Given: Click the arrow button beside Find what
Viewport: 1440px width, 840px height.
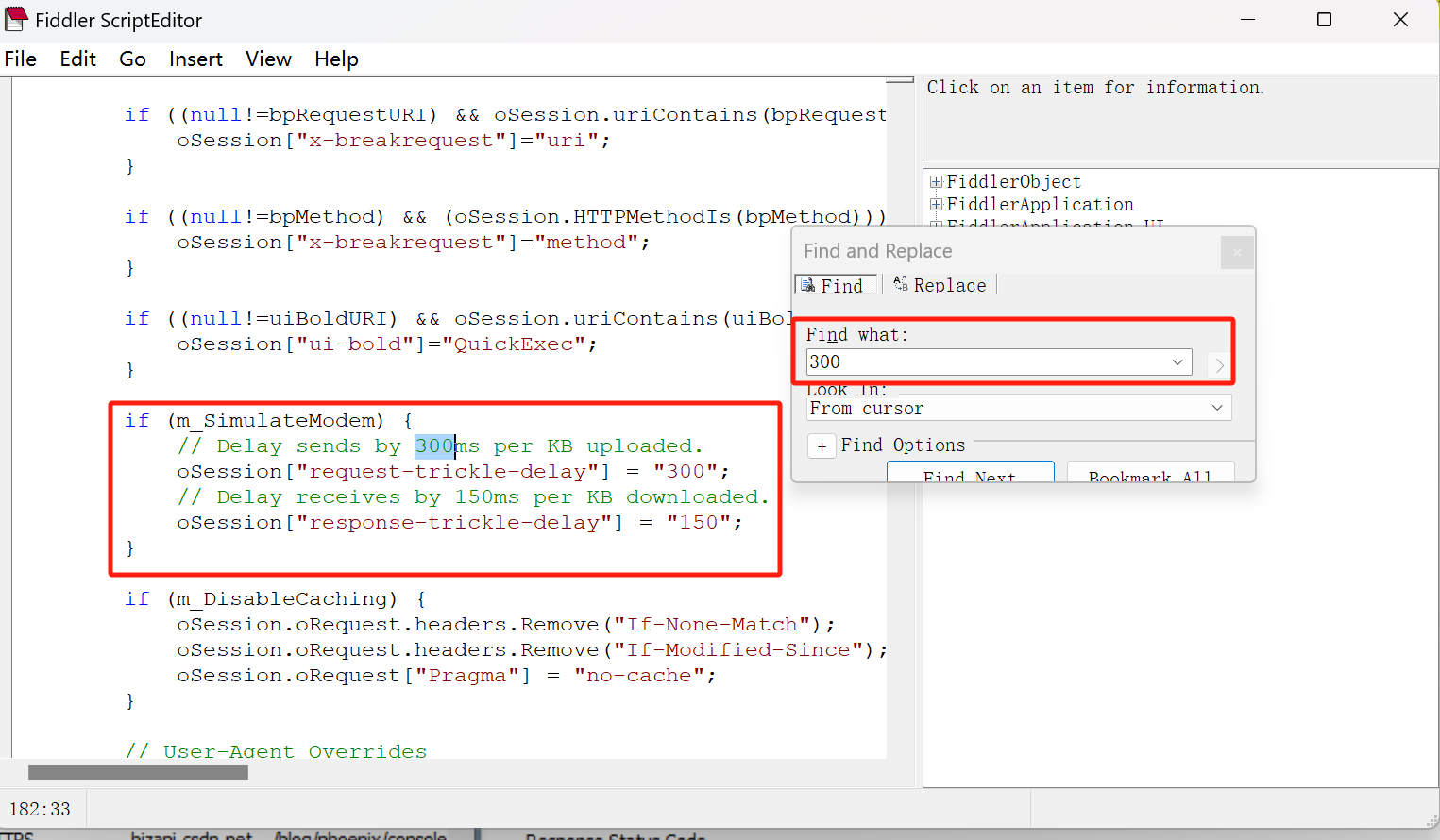Looking at the screenshot, I should point(1219,364).
